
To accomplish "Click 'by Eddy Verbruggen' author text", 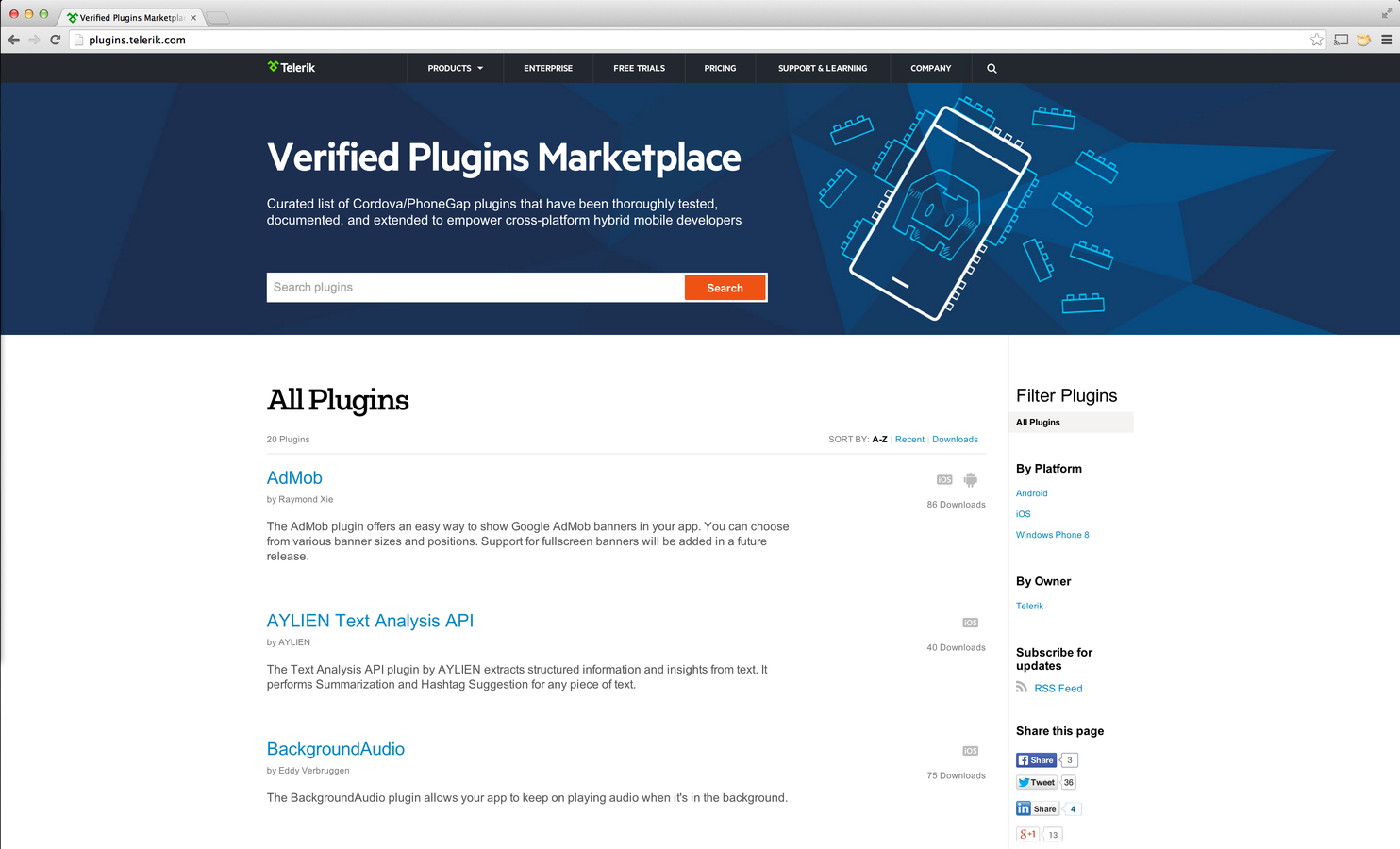I will pos(308,771).
